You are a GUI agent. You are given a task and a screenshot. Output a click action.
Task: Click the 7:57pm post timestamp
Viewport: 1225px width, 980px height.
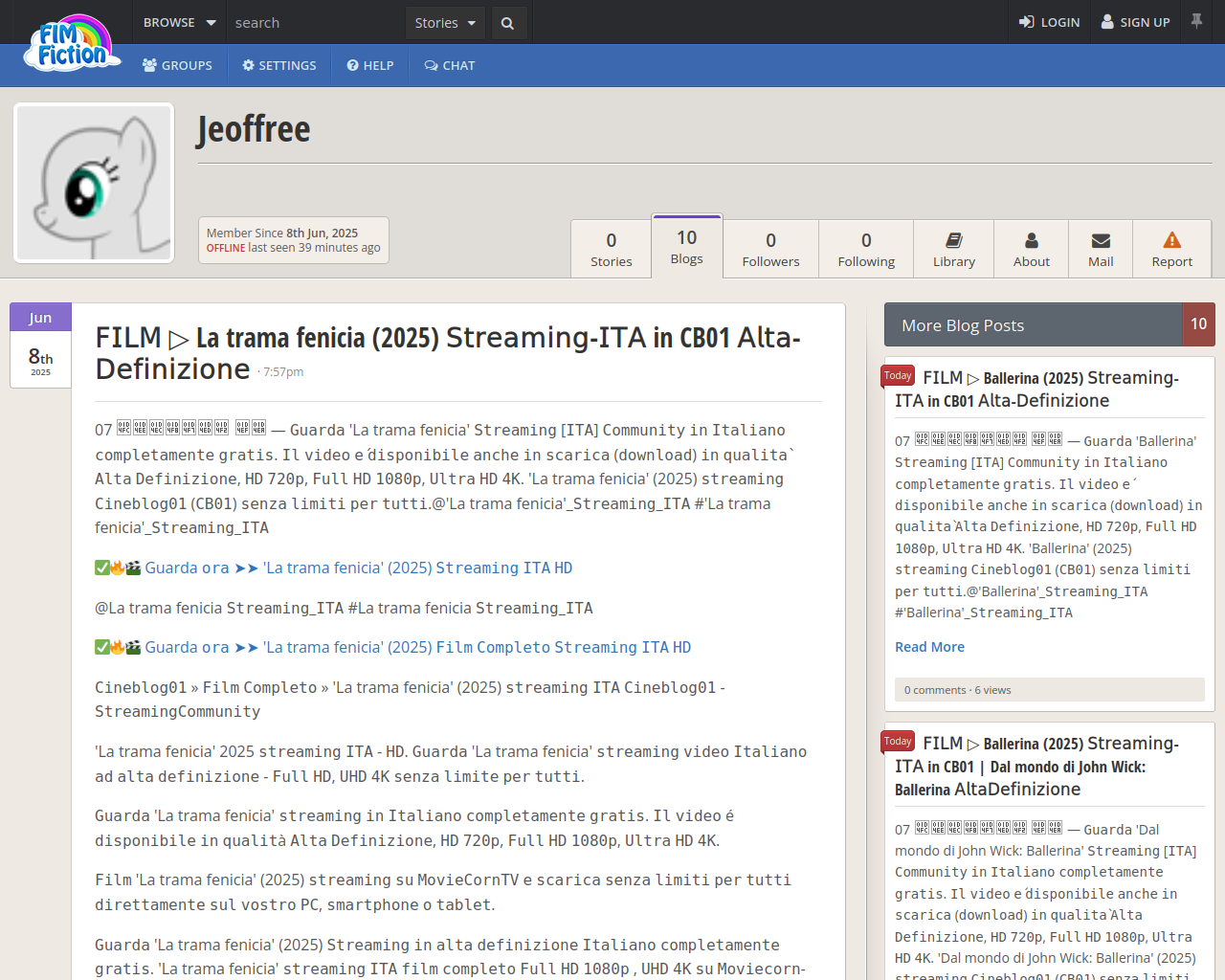283,372
